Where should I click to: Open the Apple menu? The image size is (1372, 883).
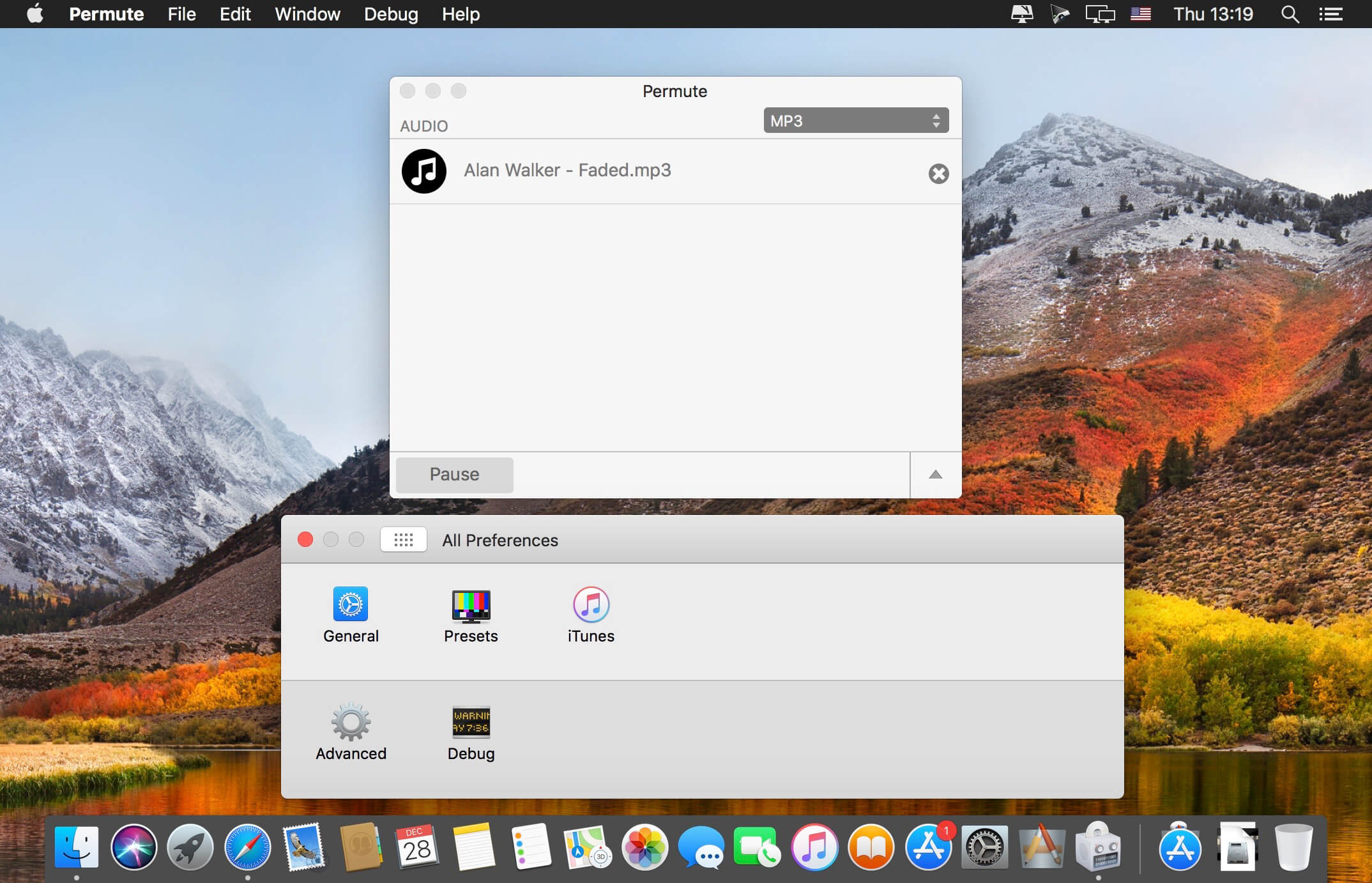[x=36, y=13]
